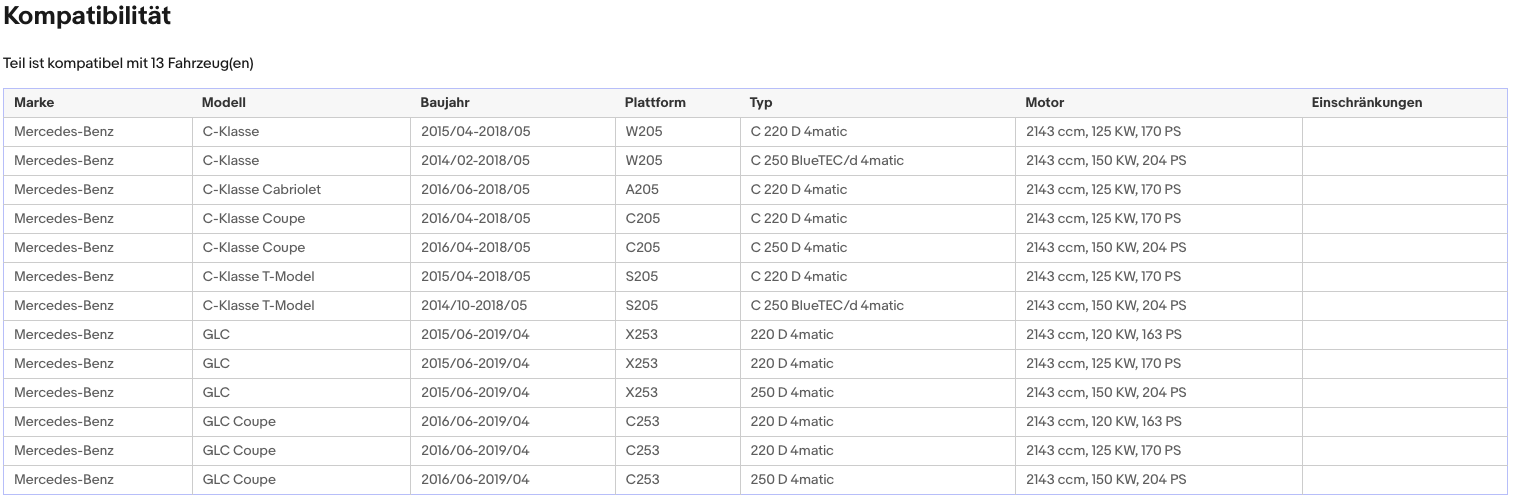Click the Mercedes-Benz cell in last row
The height and width of the screenshot is (498, 1513).
[64, 480]
